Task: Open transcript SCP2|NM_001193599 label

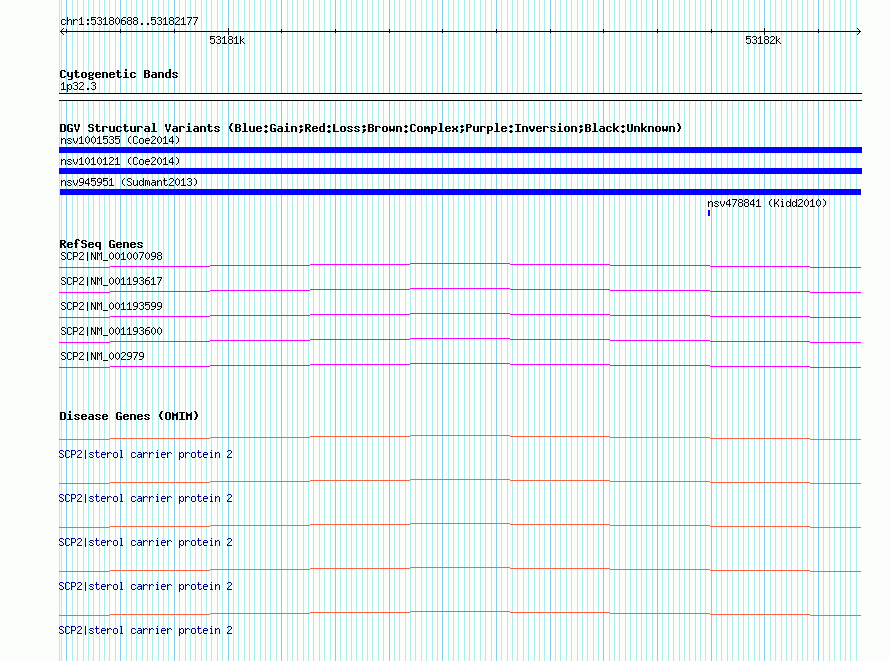Action: (x=111, y=306)
